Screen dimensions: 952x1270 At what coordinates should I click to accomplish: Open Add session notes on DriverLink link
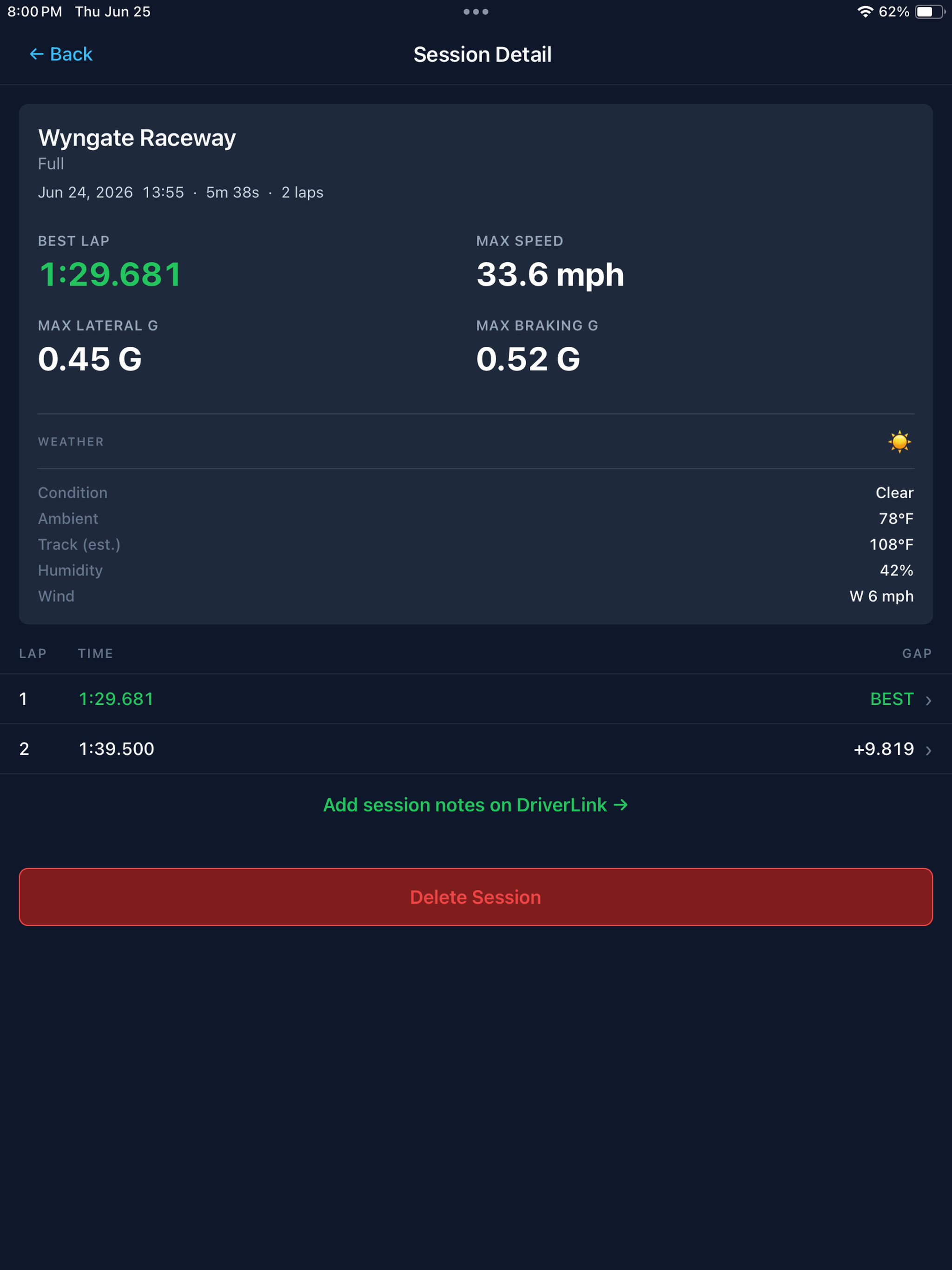pos(476,804)
